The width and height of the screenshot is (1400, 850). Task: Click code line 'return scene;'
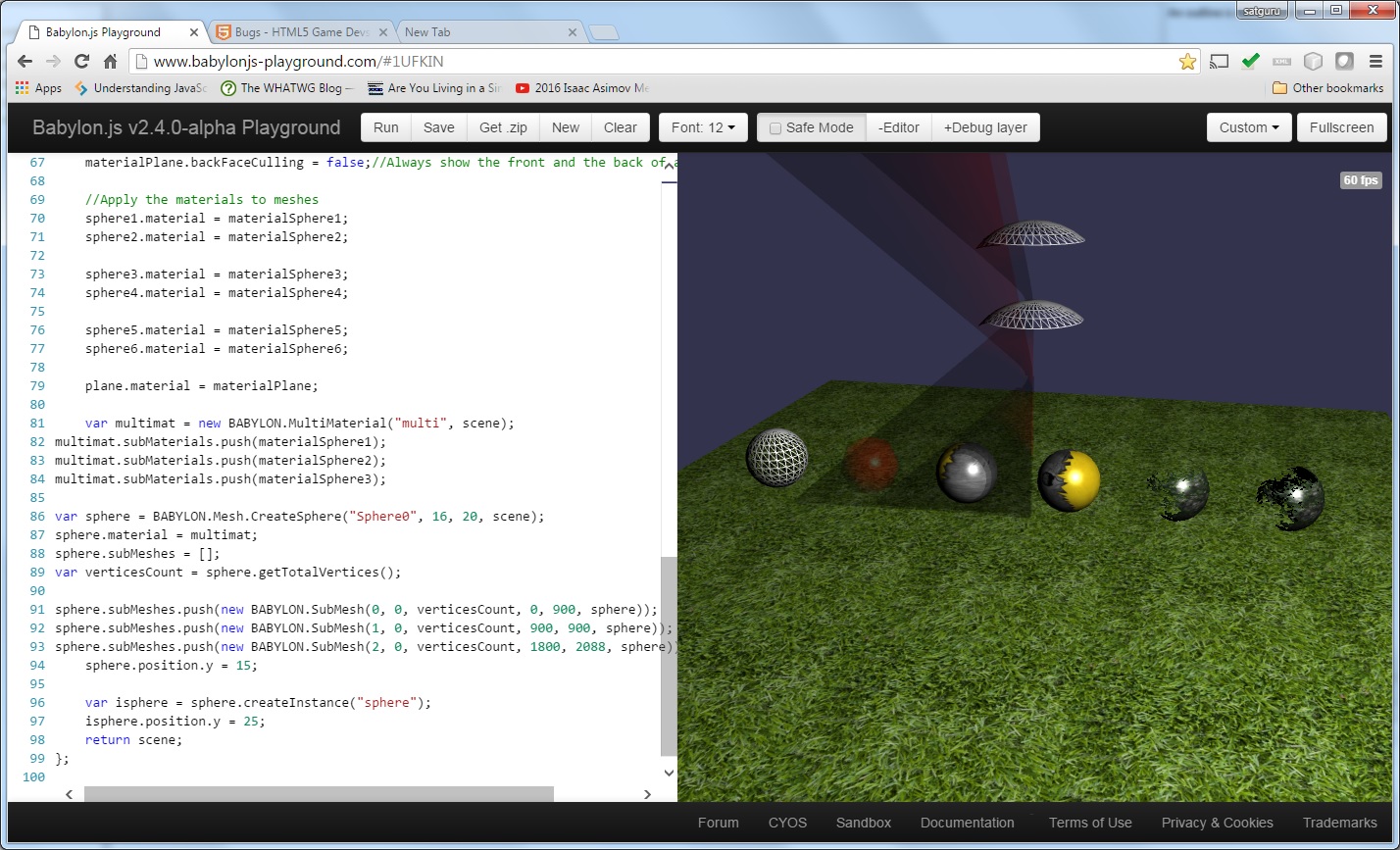133,739
